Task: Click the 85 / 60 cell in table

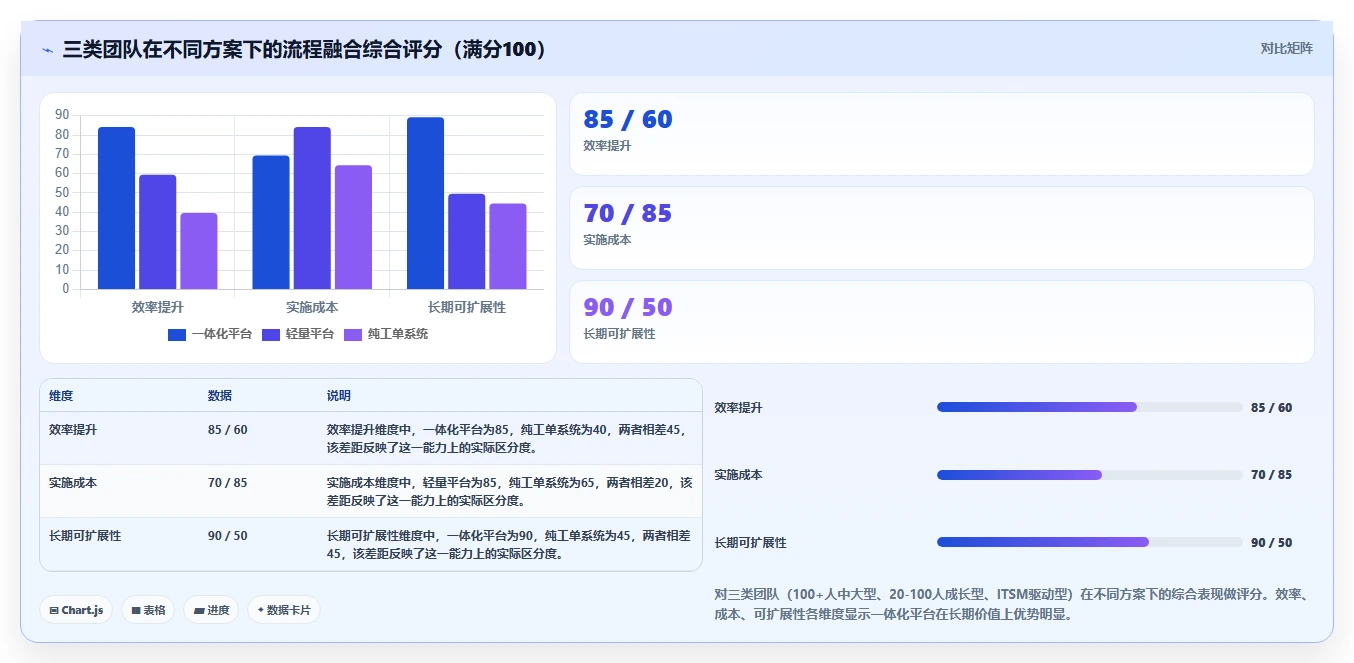Action: [x=228, y=429]
